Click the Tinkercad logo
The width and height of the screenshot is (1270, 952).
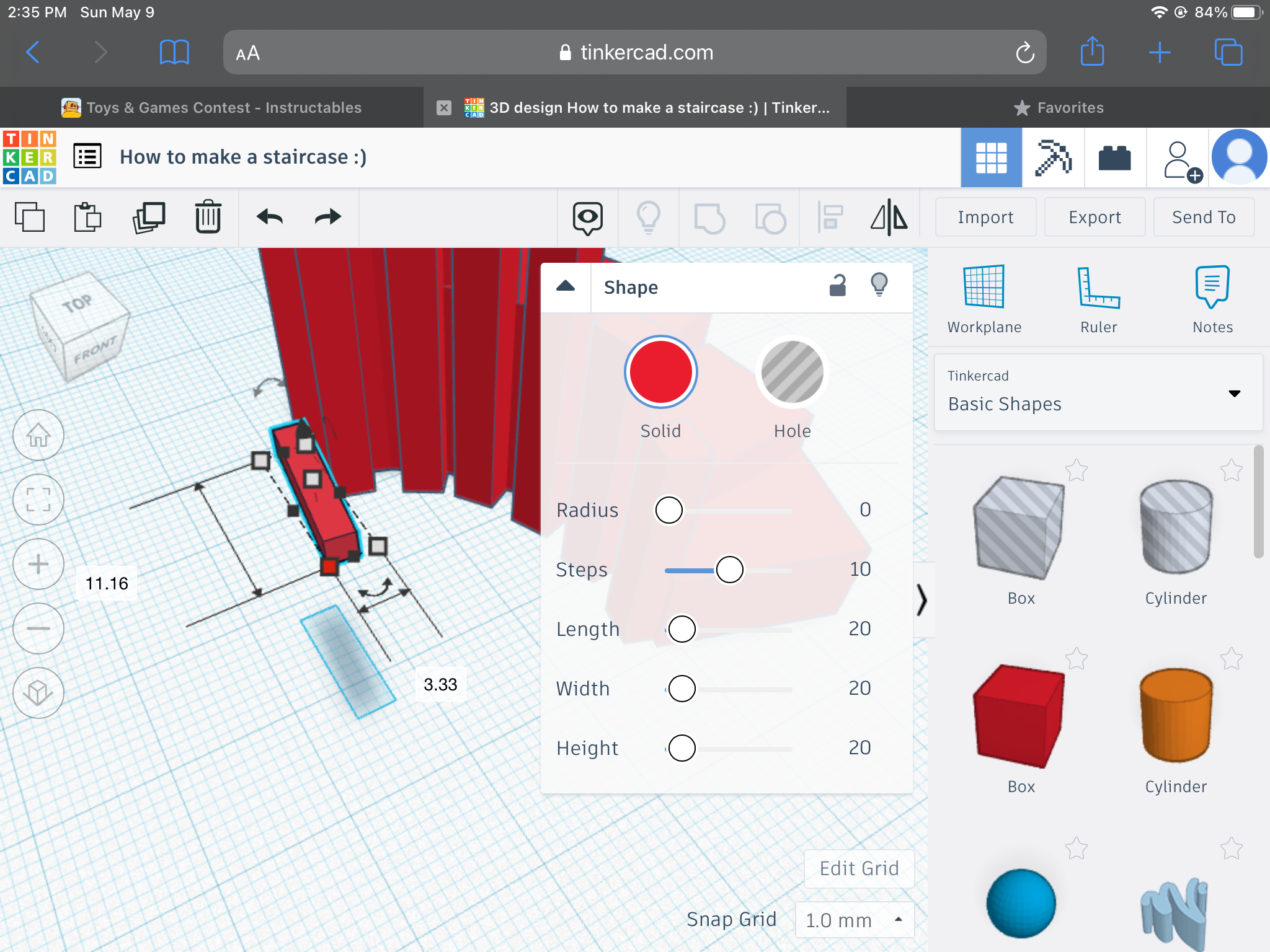[30, 157]
